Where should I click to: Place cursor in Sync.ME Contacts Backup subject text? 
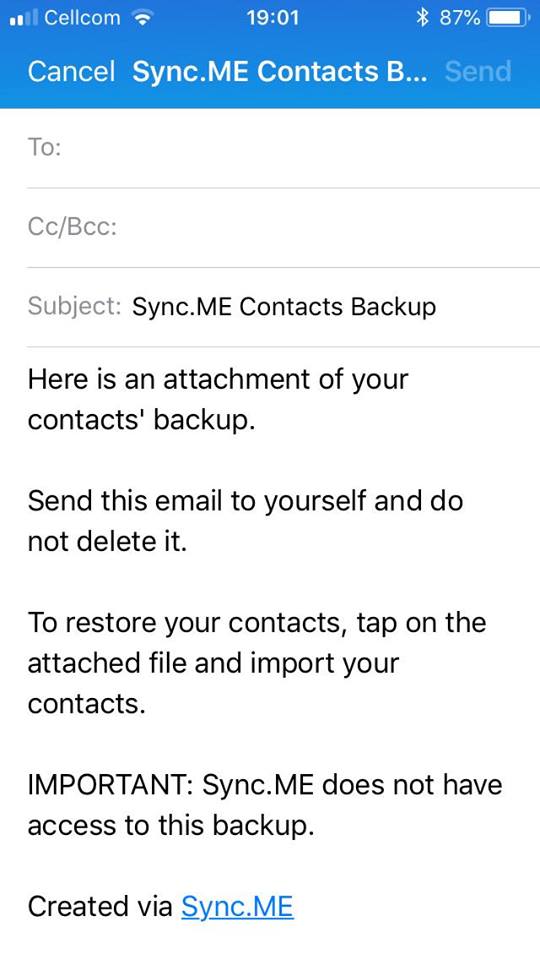283,306
